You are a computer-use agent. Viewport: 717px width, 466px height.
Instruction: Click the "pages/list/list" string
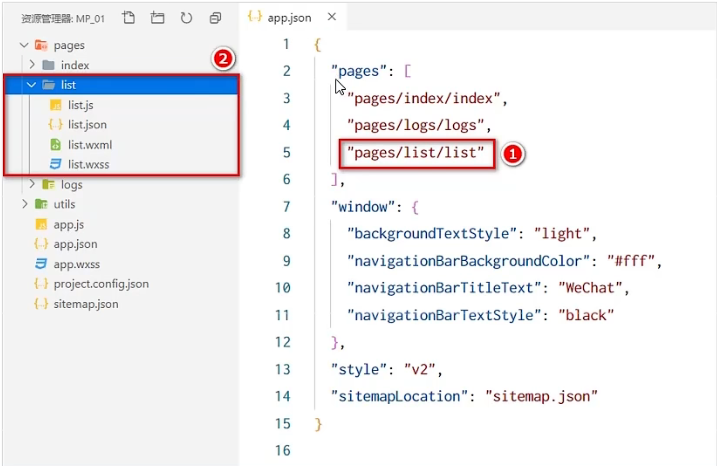(x=415, y=152)
